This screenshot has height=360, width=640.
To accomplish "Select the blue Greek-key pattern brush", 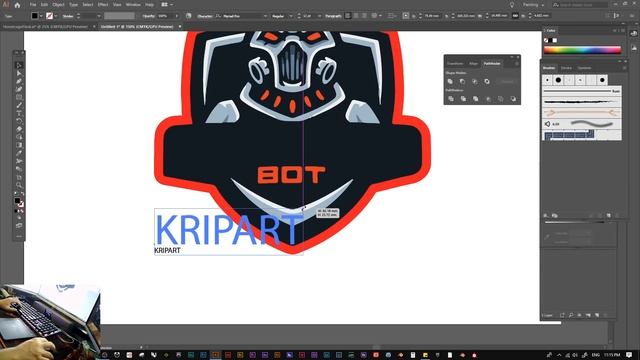I will pyautogui.click(x=569, y=134).
